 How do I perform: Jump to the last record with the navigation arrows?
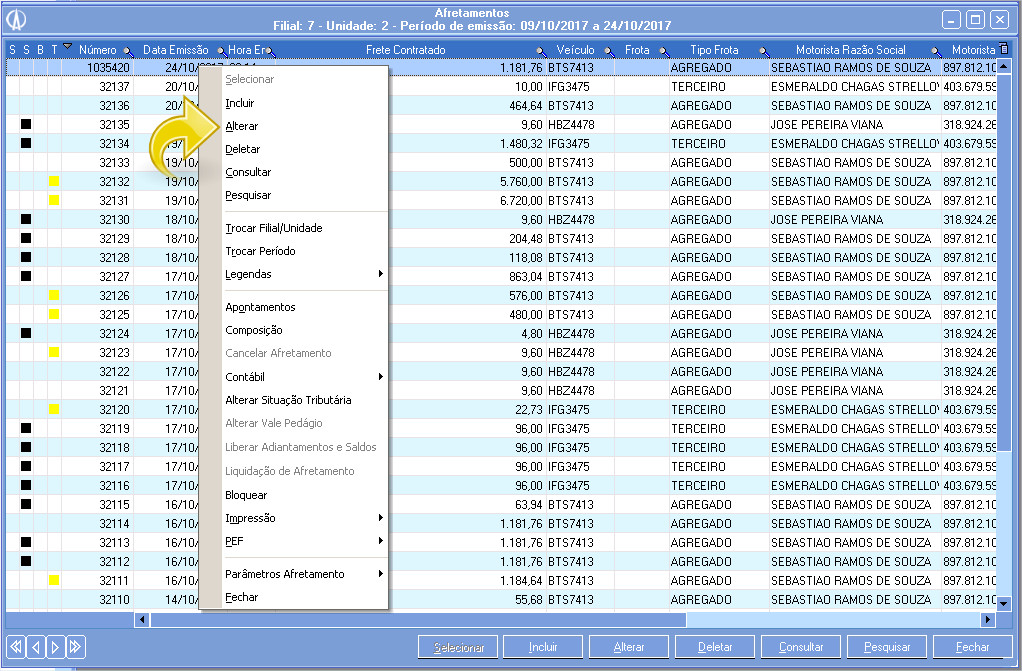pyautogui.click(x=75, y=646)
